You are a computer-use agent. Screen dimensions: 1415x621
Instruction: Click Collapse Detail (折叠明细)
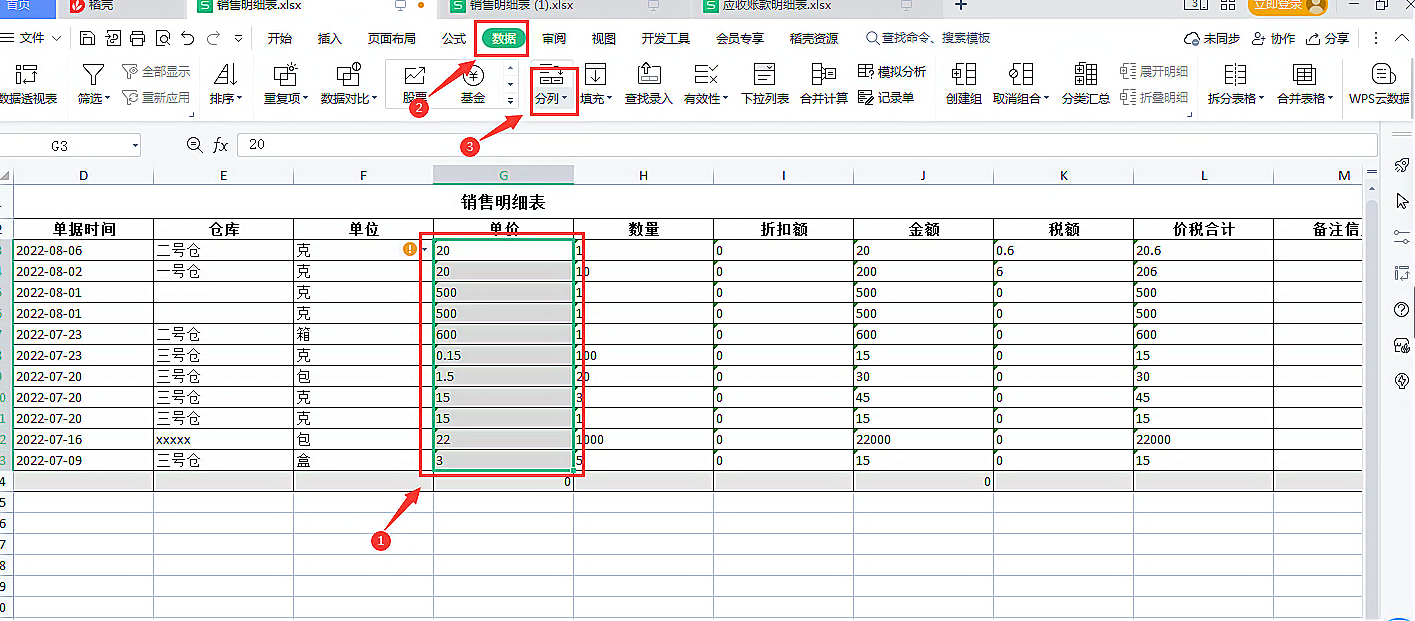1154,98
